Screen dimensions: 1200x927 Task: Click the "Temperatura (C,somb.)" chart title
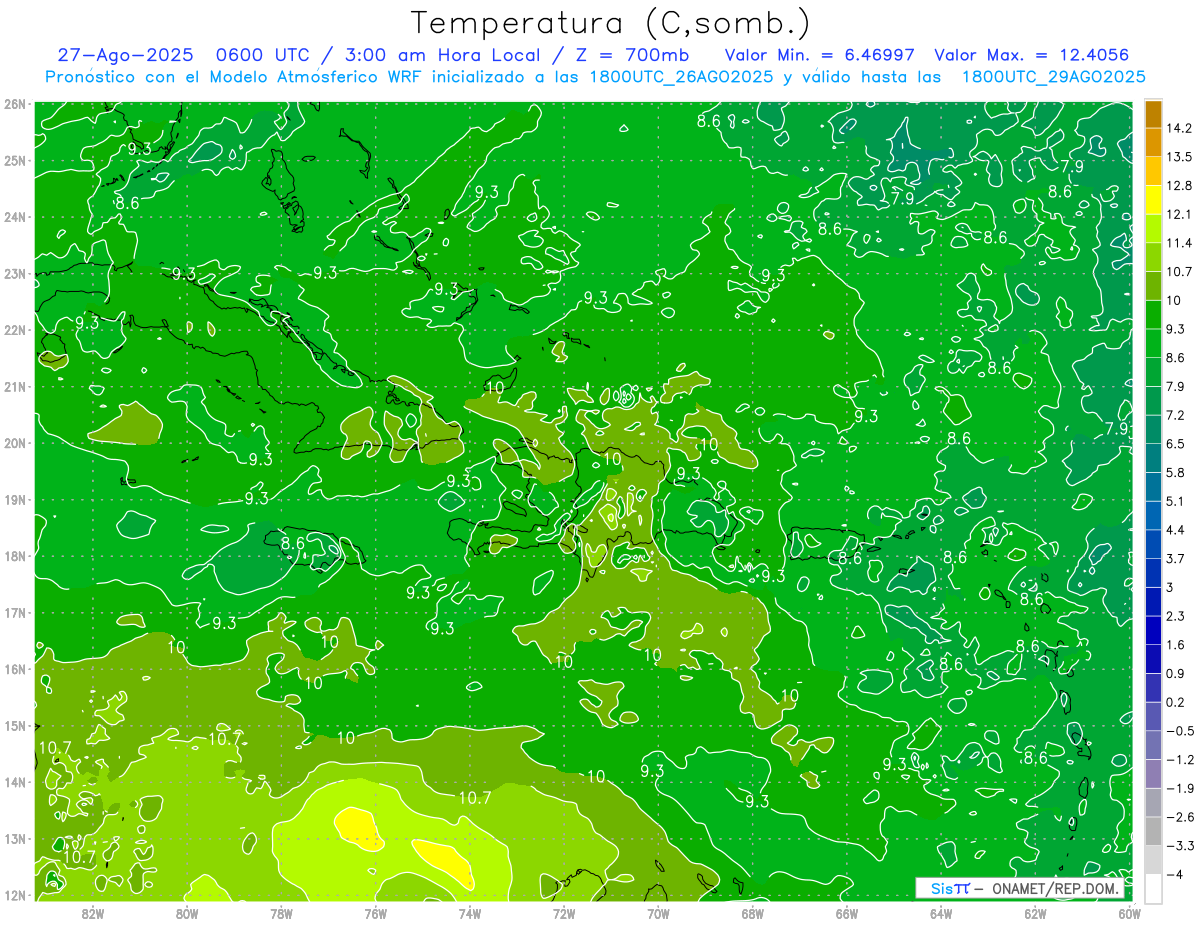click(611, 24)
